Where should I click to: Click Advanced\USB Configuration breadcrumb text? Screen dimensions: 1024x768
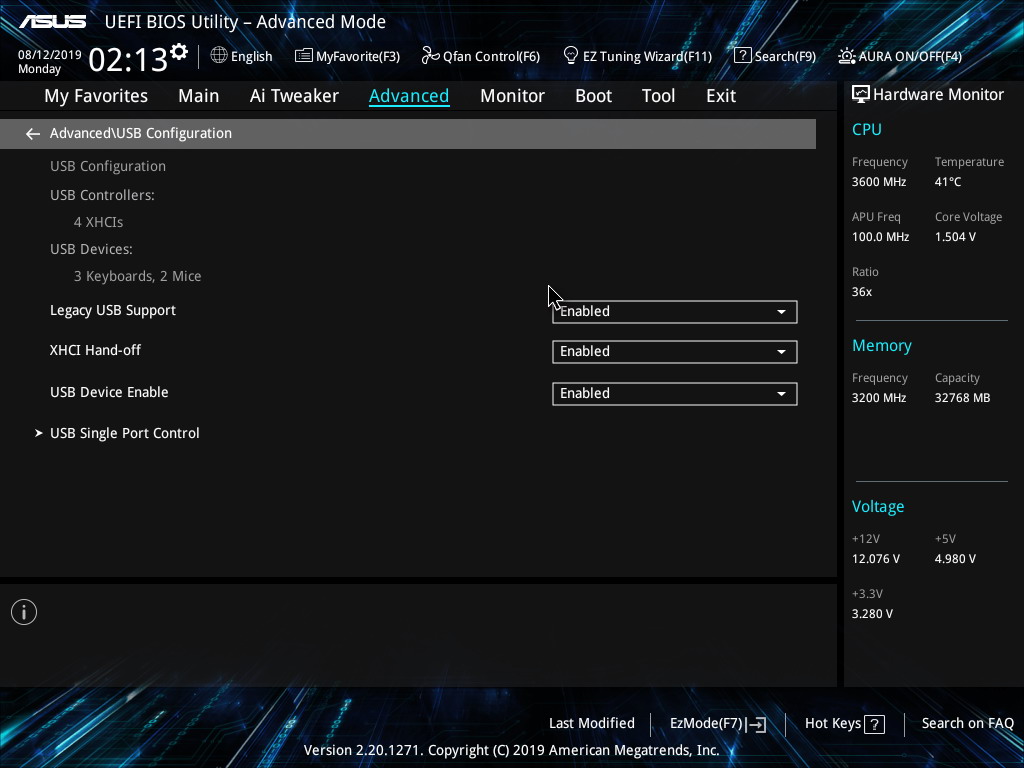pyautogui.click(x=140, y=133)
